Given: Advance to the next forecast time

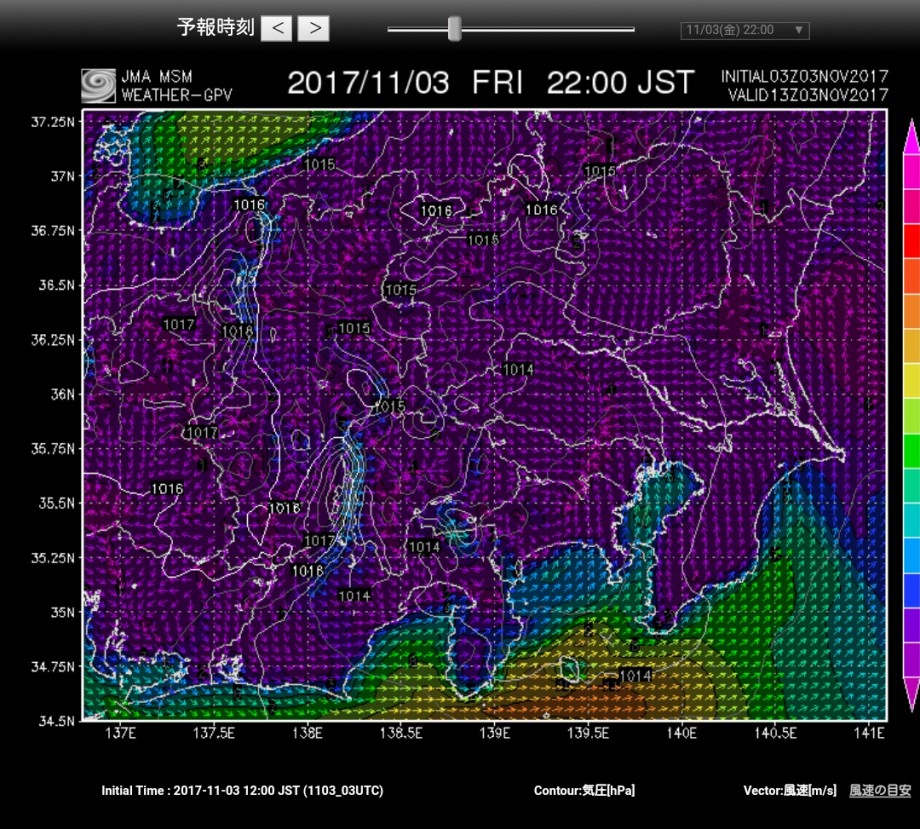Looking at the screenshot, I should [x=313, y=28].
